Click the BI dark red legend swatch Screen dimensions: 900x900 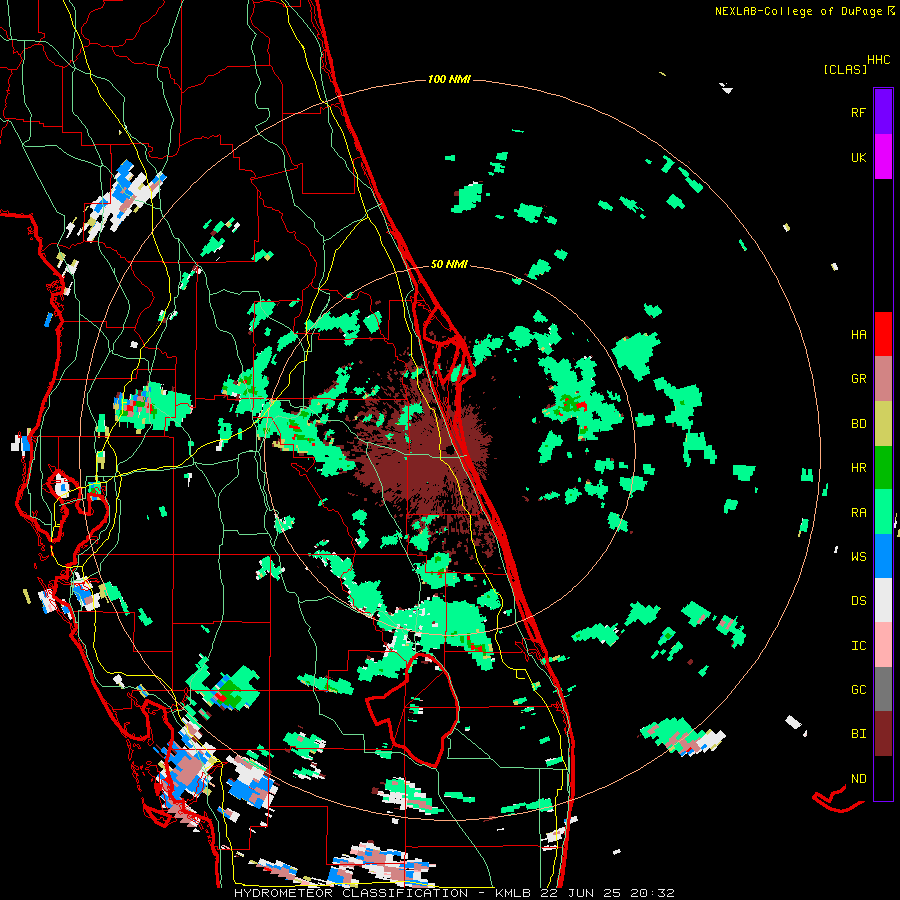click(883, 734)
